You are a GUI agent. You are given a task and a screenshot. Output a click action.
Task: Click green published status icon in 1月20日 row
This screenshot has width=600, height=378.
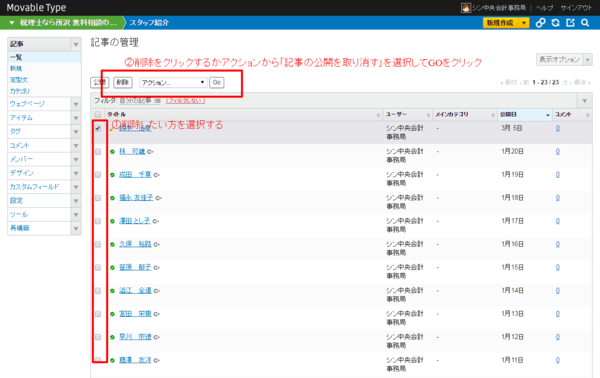click(112, 152)
